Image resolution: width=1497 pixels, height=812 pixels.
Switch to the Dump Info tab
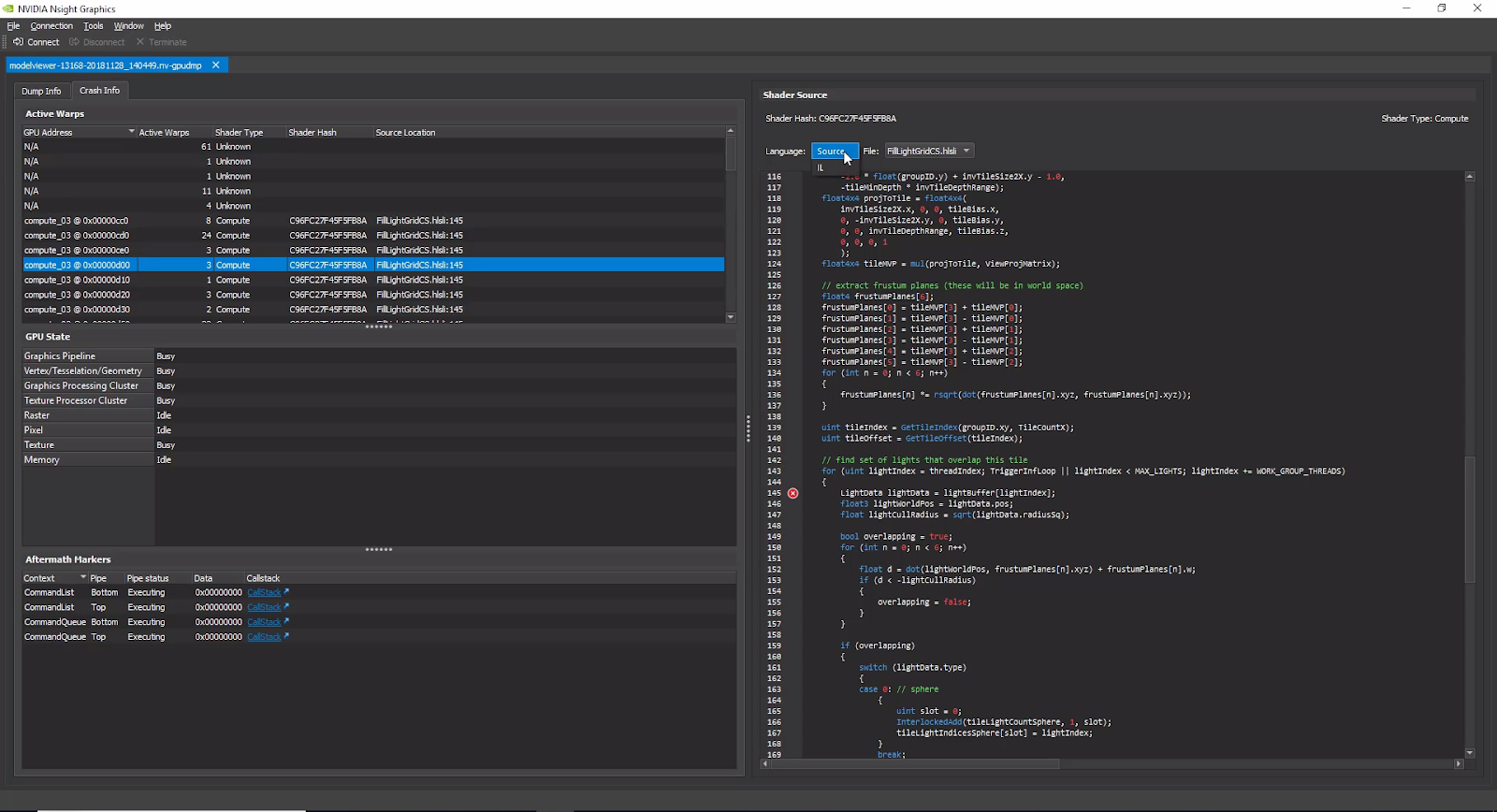(x=41, y=91)
